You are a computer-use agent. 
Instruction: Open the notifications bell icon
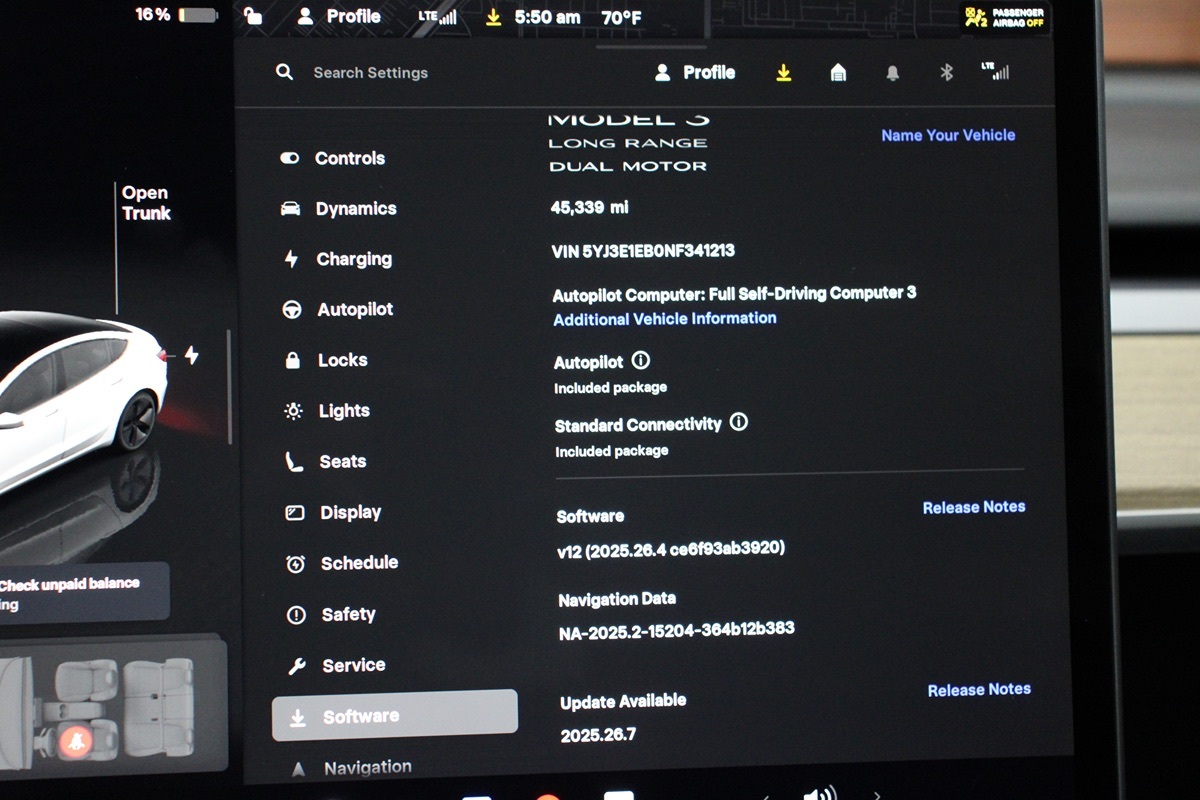point(892,73)
